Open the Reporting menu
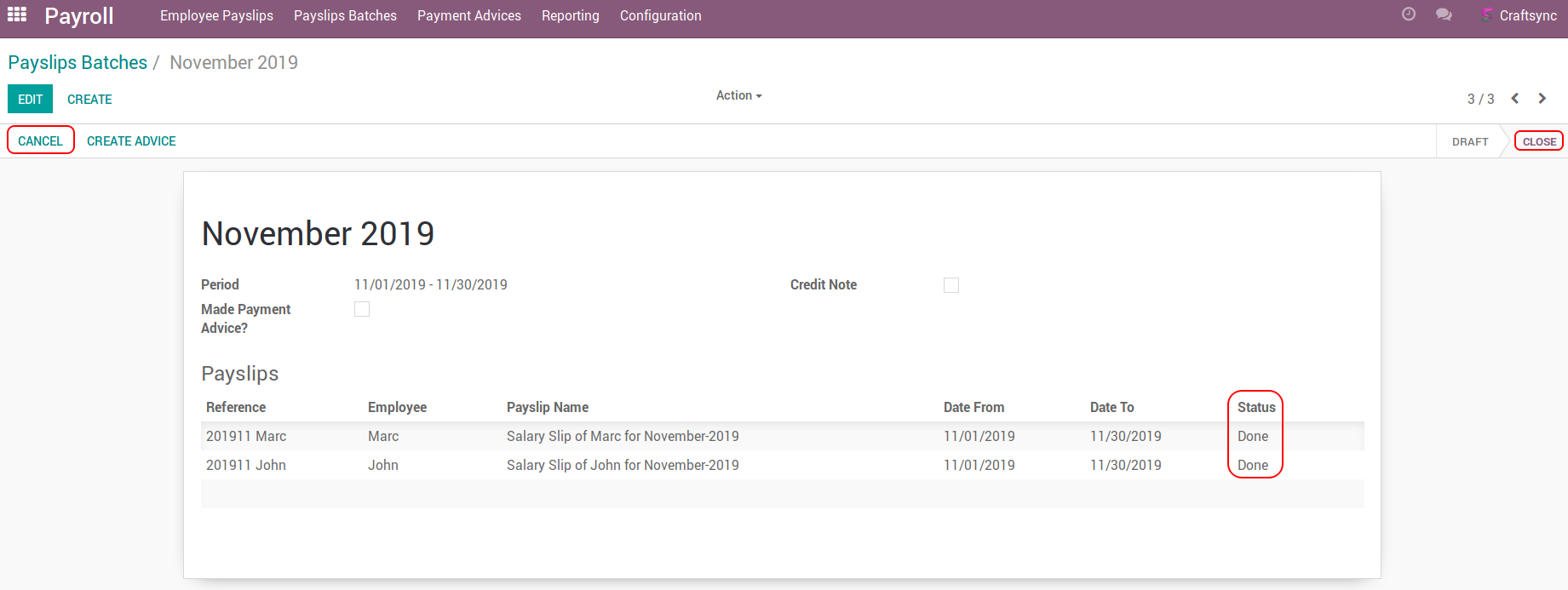 tap(570, 15)
